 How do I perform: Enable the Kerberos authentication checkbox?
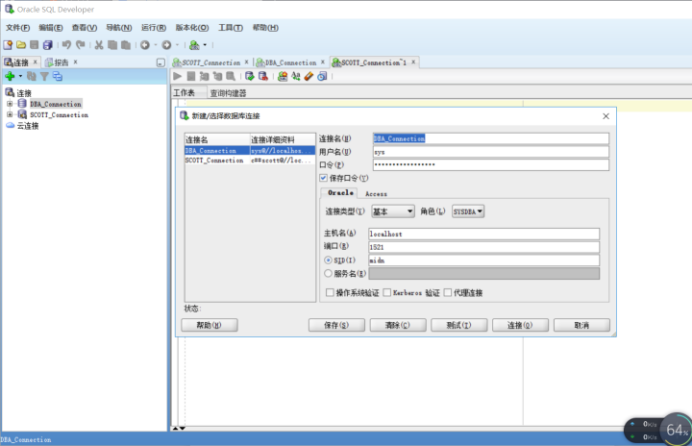click(387, 292)
